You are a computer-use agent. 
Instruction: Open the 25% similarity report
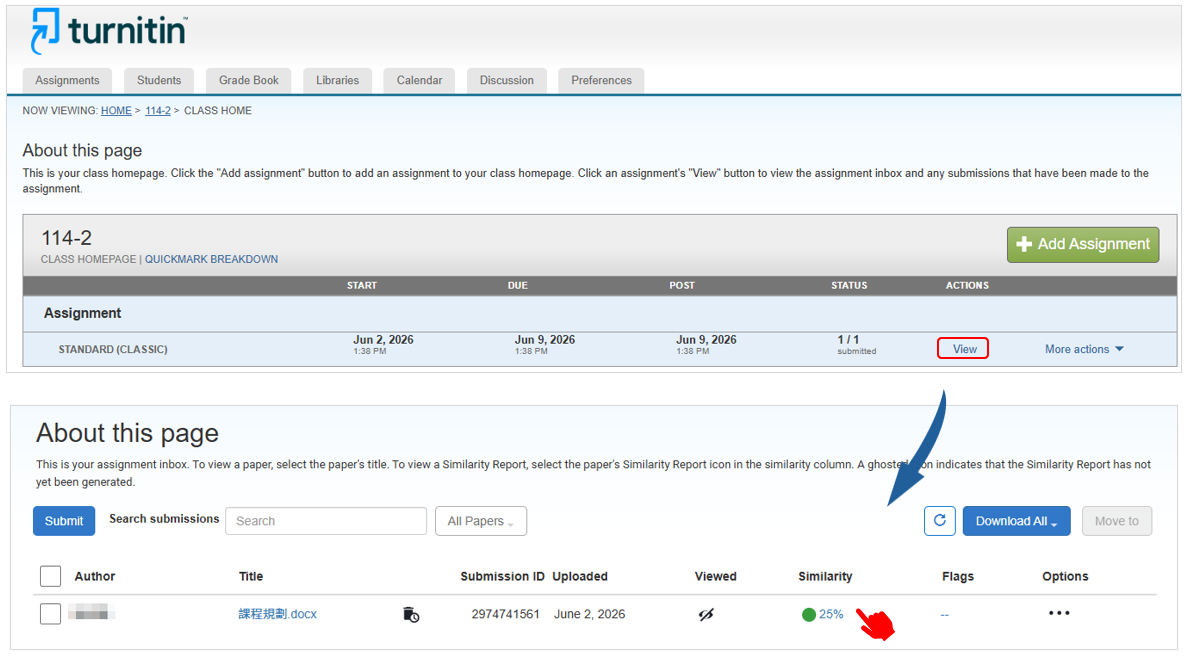(831, 614)
